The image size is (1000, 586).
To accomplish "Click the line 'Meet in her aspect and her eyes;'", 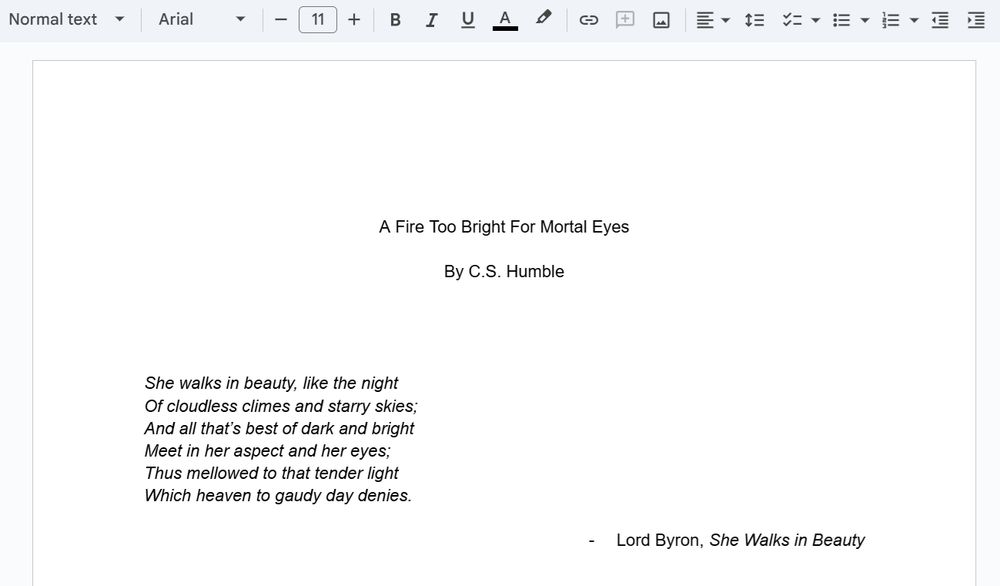I will [x=268, y=451].
